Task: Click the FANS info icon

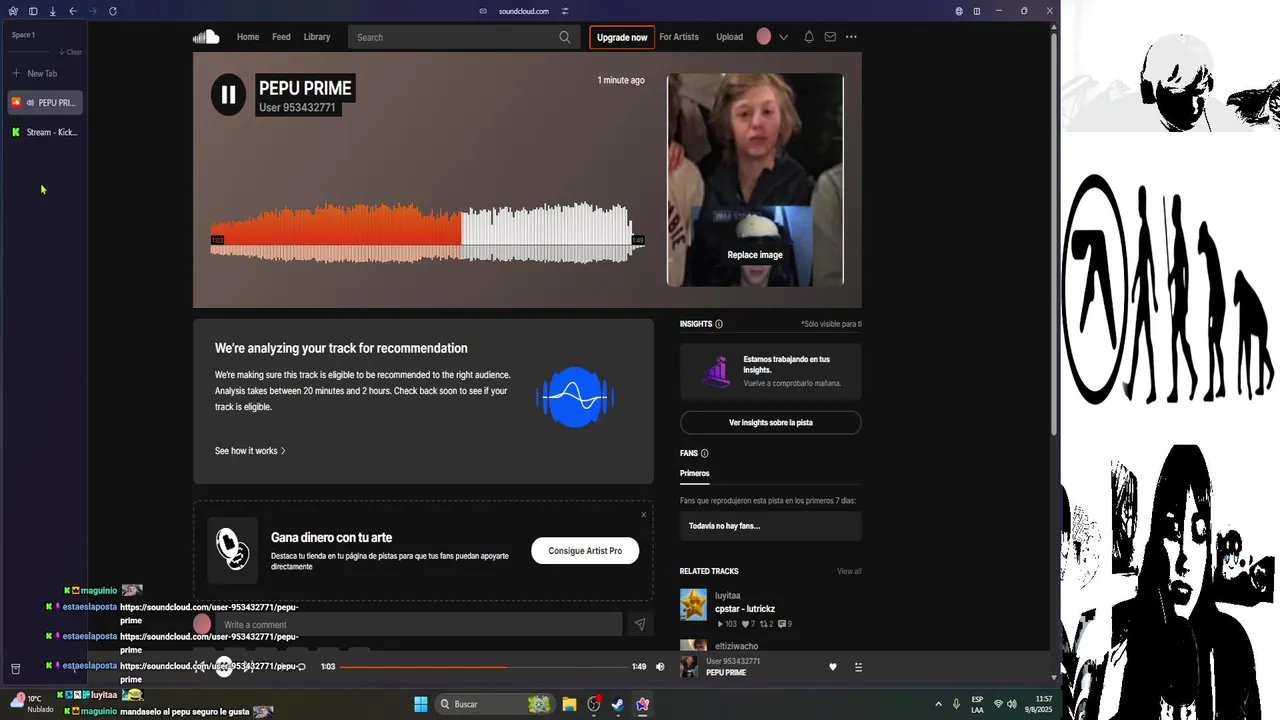Action: (705, 453)
